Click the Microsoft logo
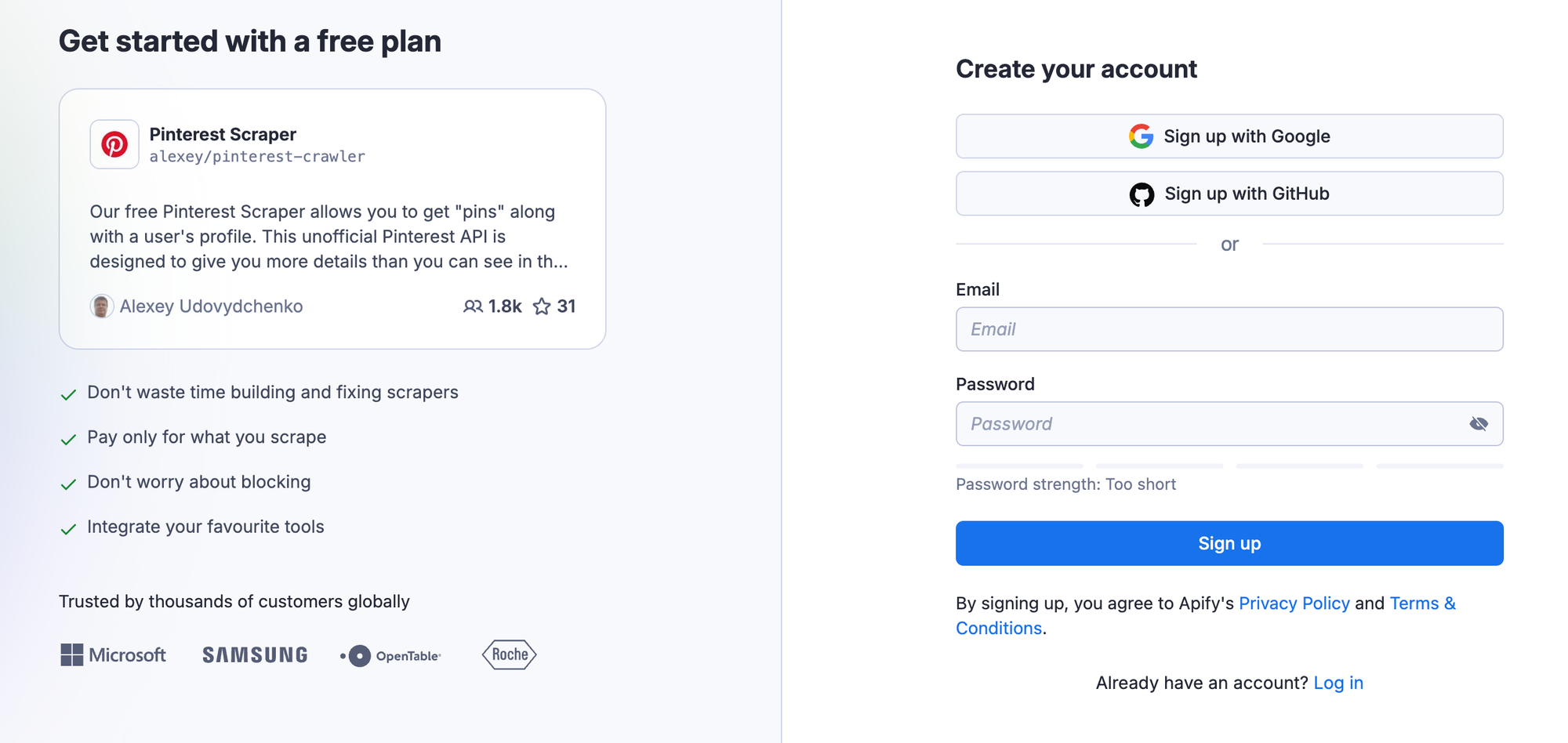This screenshot has height=743, width=1568. [x=112, y=654]
